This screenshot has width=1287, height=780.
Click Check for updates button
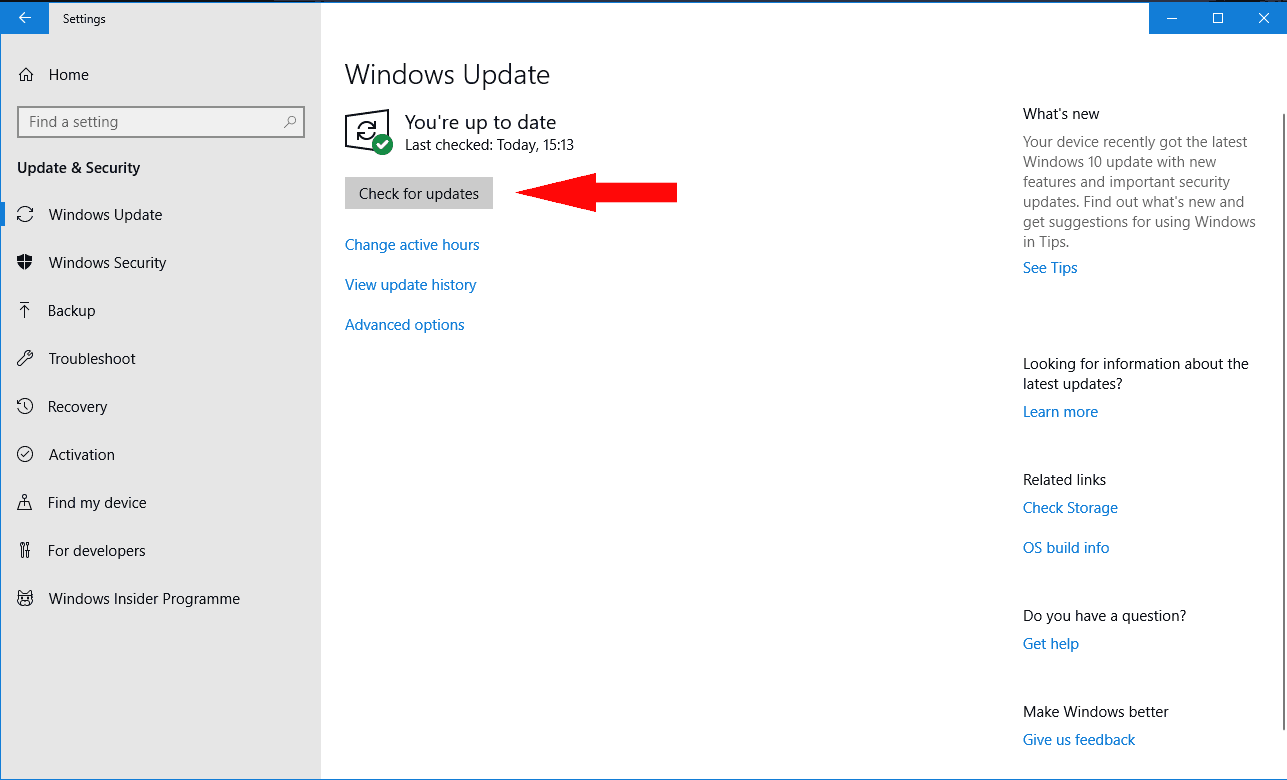click(419, 194)
